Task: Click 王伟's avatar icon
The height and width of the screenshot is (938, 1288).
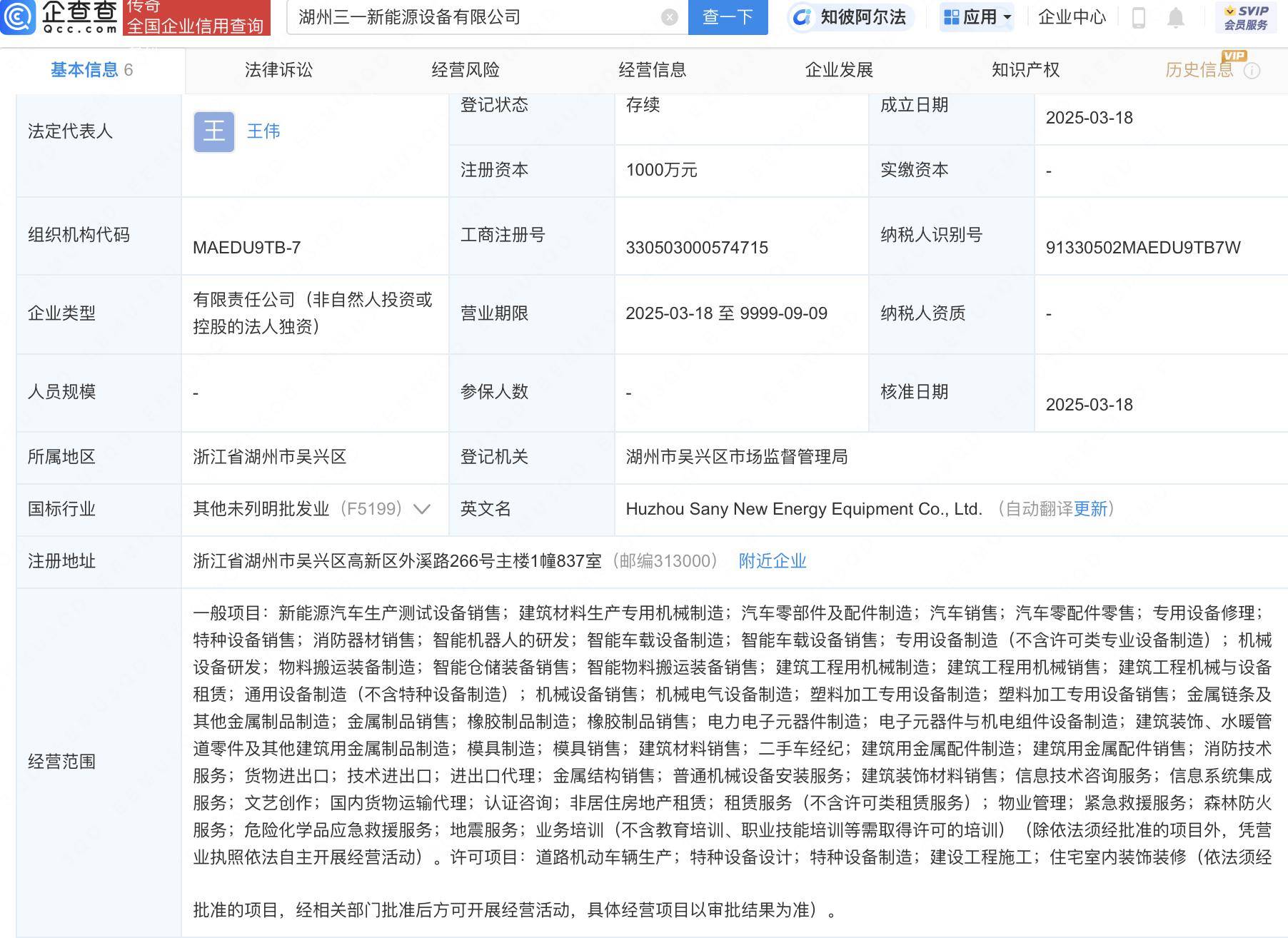Action: point(213,131)
